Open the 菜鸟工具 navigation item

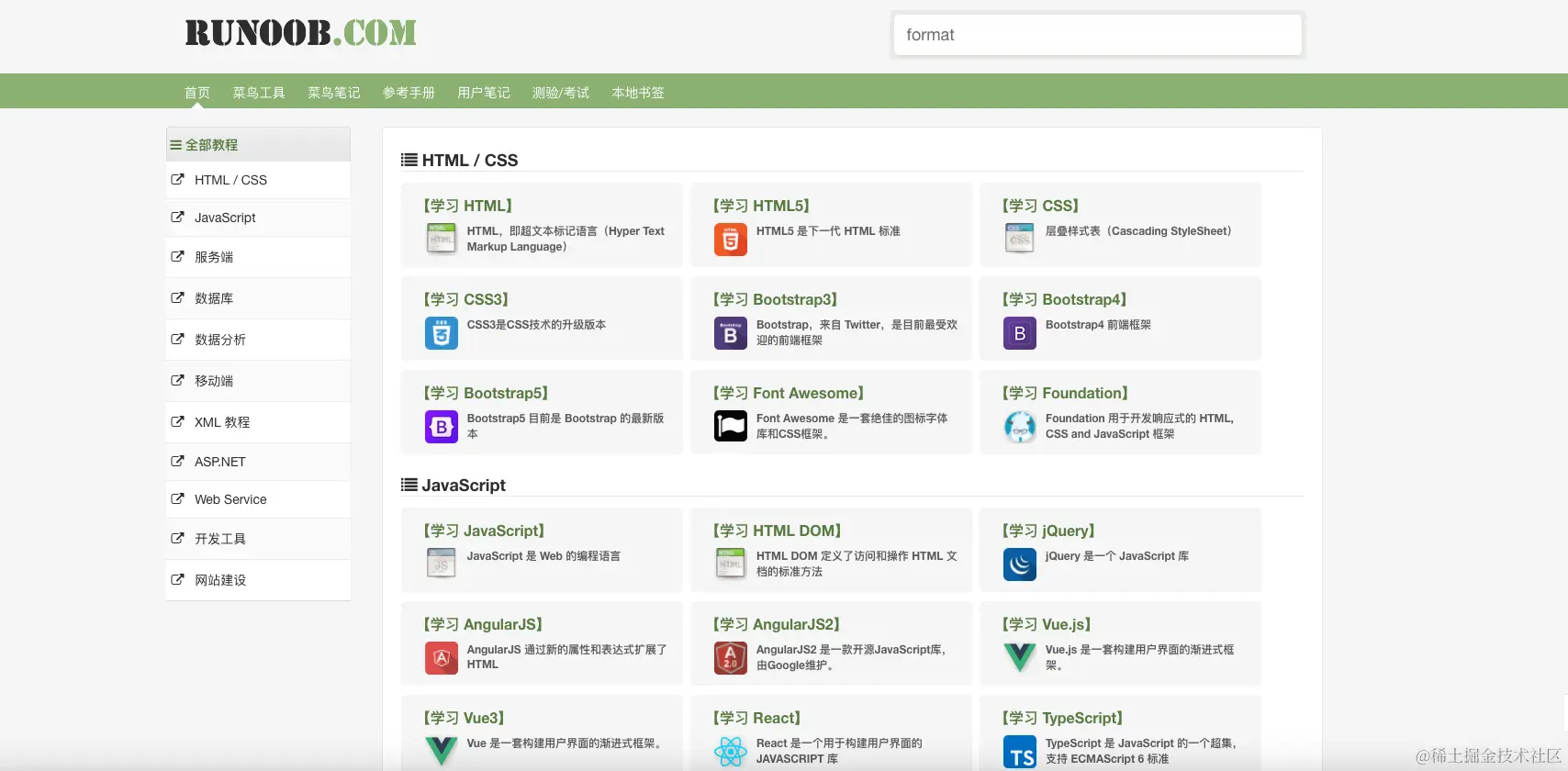259,93
